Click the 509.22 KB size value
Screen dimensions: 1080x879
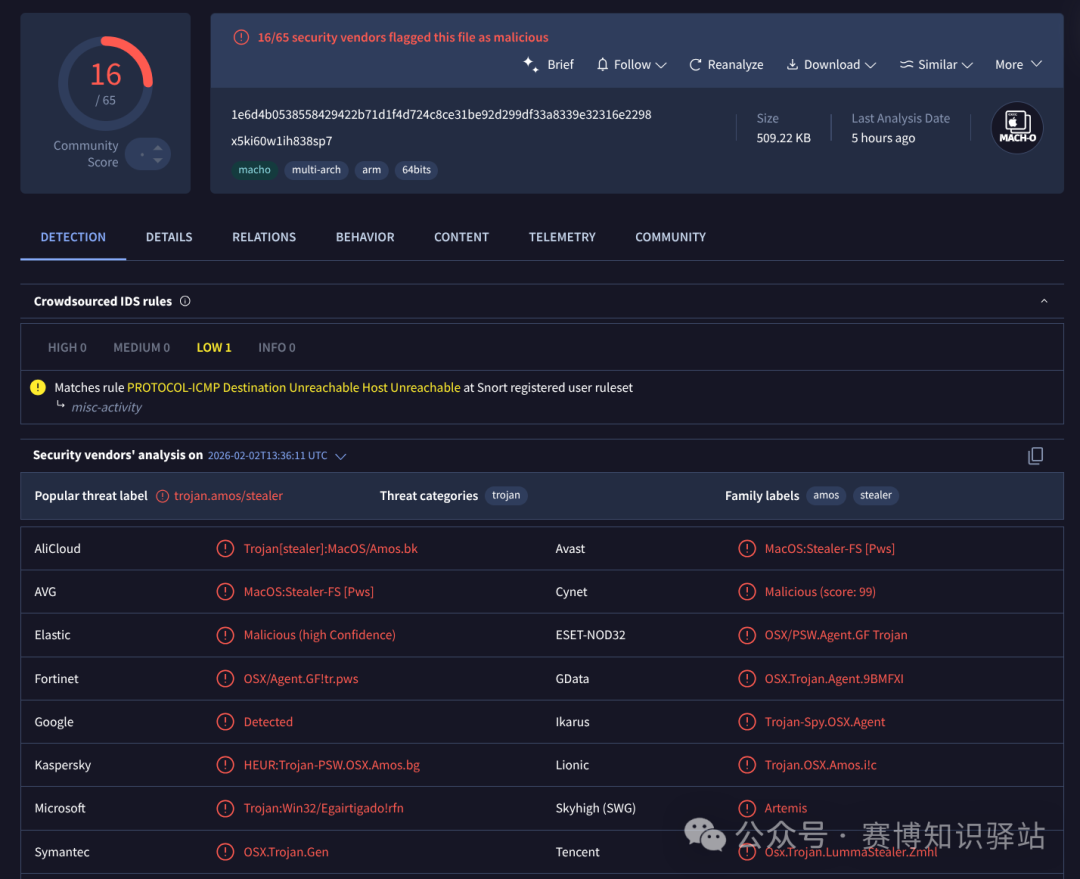click(x=783, y=138)
